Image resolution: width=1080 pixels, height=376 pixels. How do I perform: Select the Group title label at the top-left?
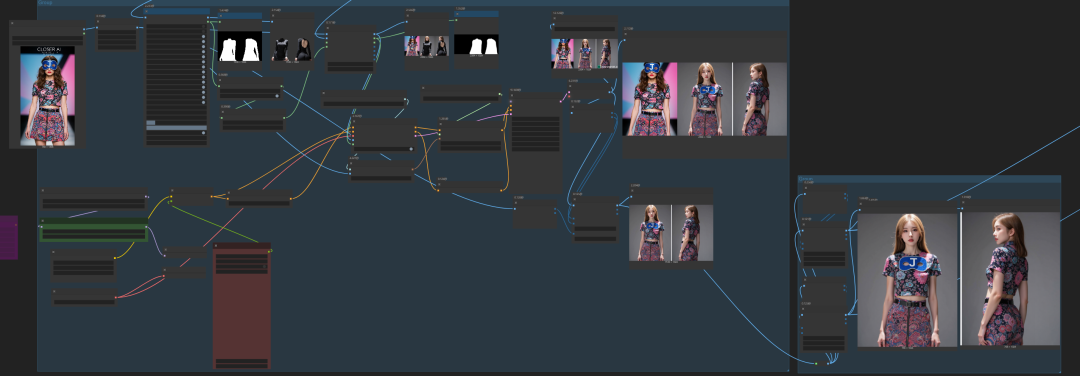pos(45,3)
